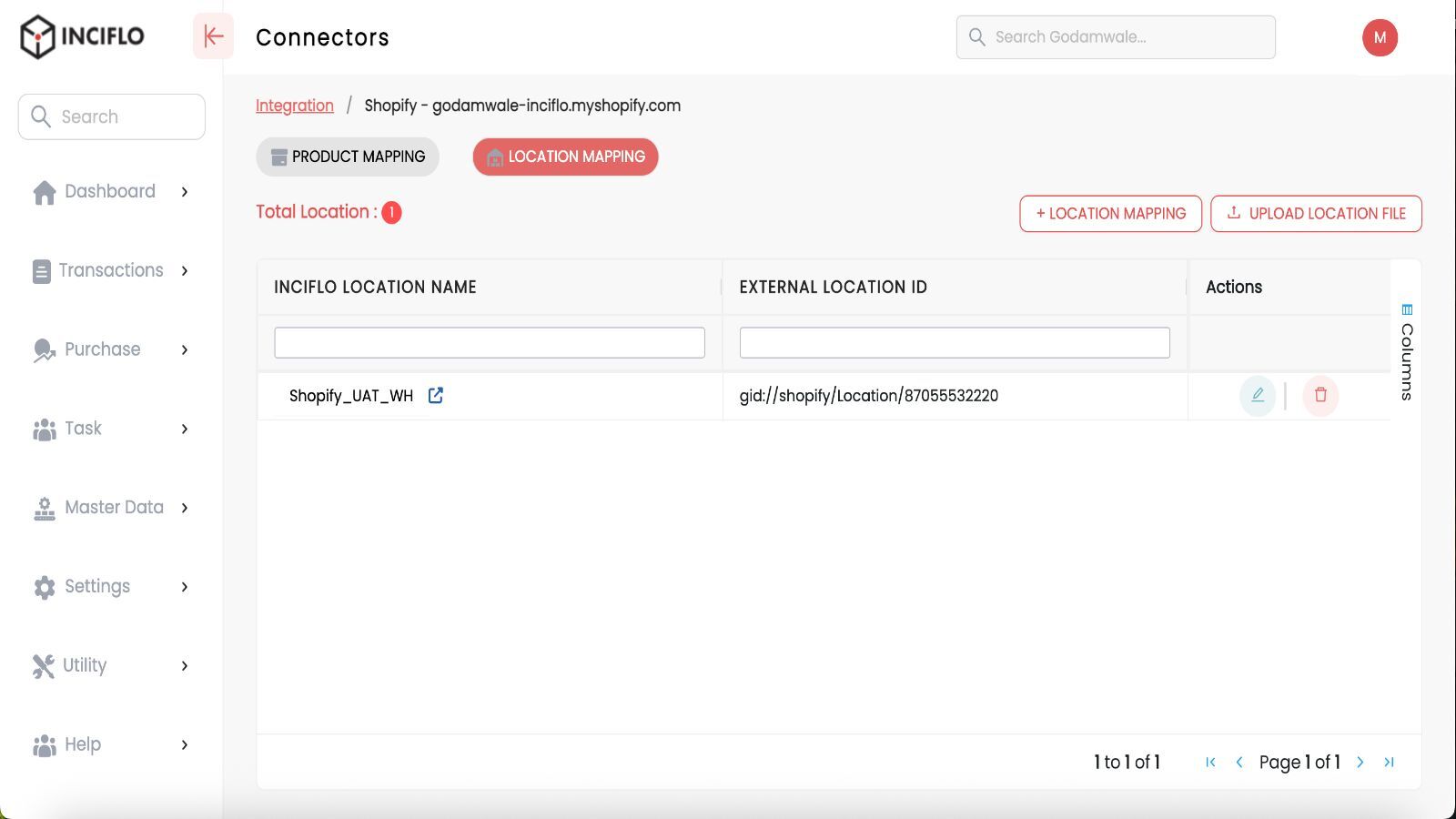The height and width of the screenshot is (819, 1456).
Task: Expand the Settings menu chevron
Action: 185,587
